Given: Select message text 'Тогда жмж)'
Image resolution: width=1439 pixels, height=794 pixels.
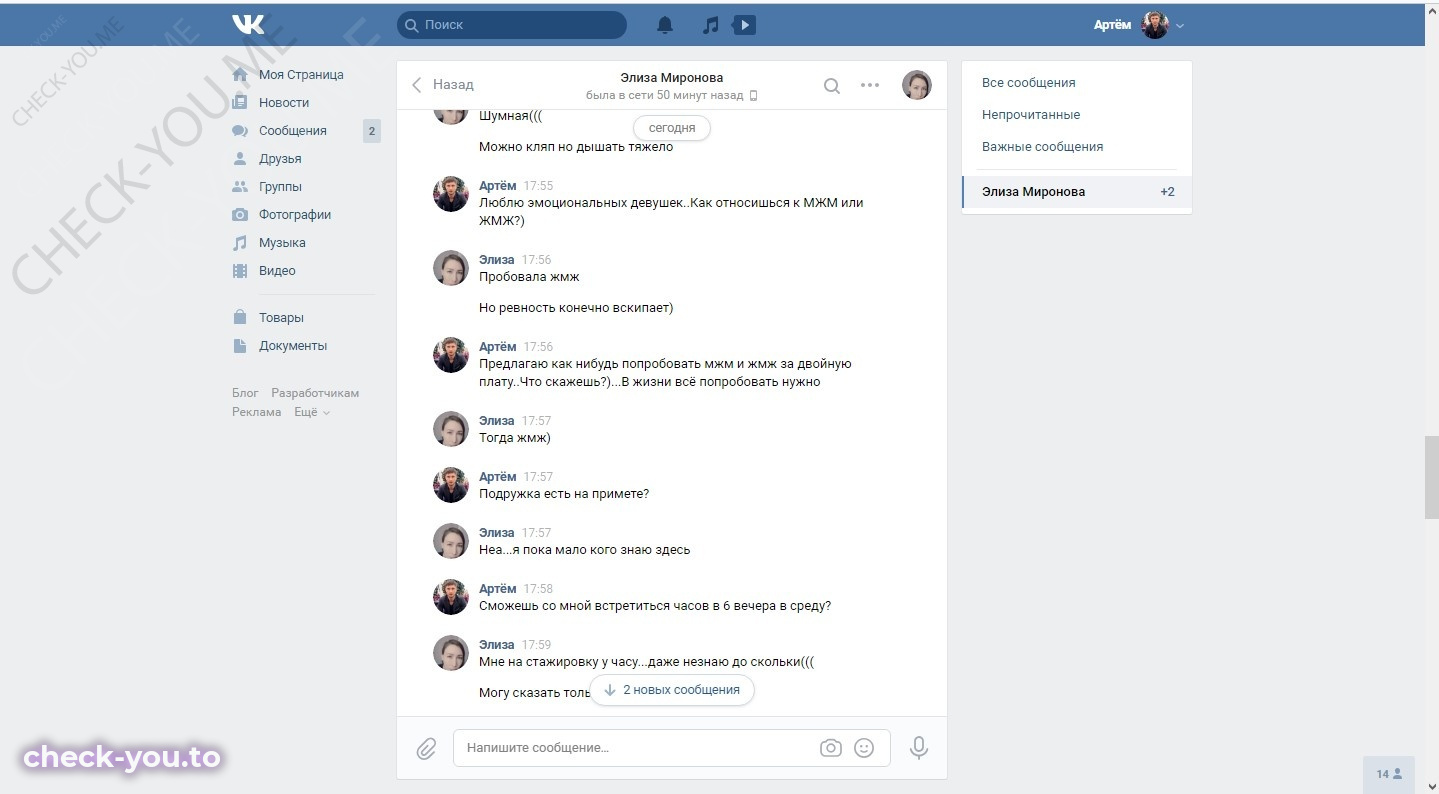Looking at the screenshot, I should 515,438.
